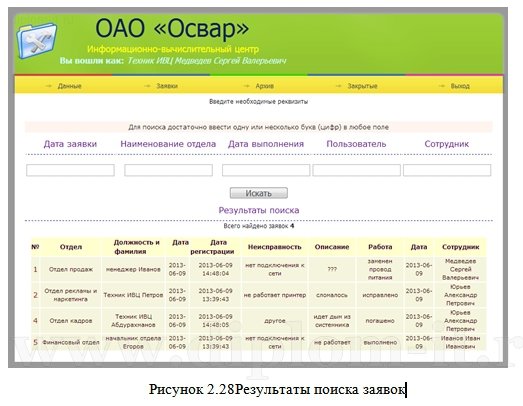
Task: Select the Техник ИВЦ Абдурахманов cell
Action: (x=133, y=321)
